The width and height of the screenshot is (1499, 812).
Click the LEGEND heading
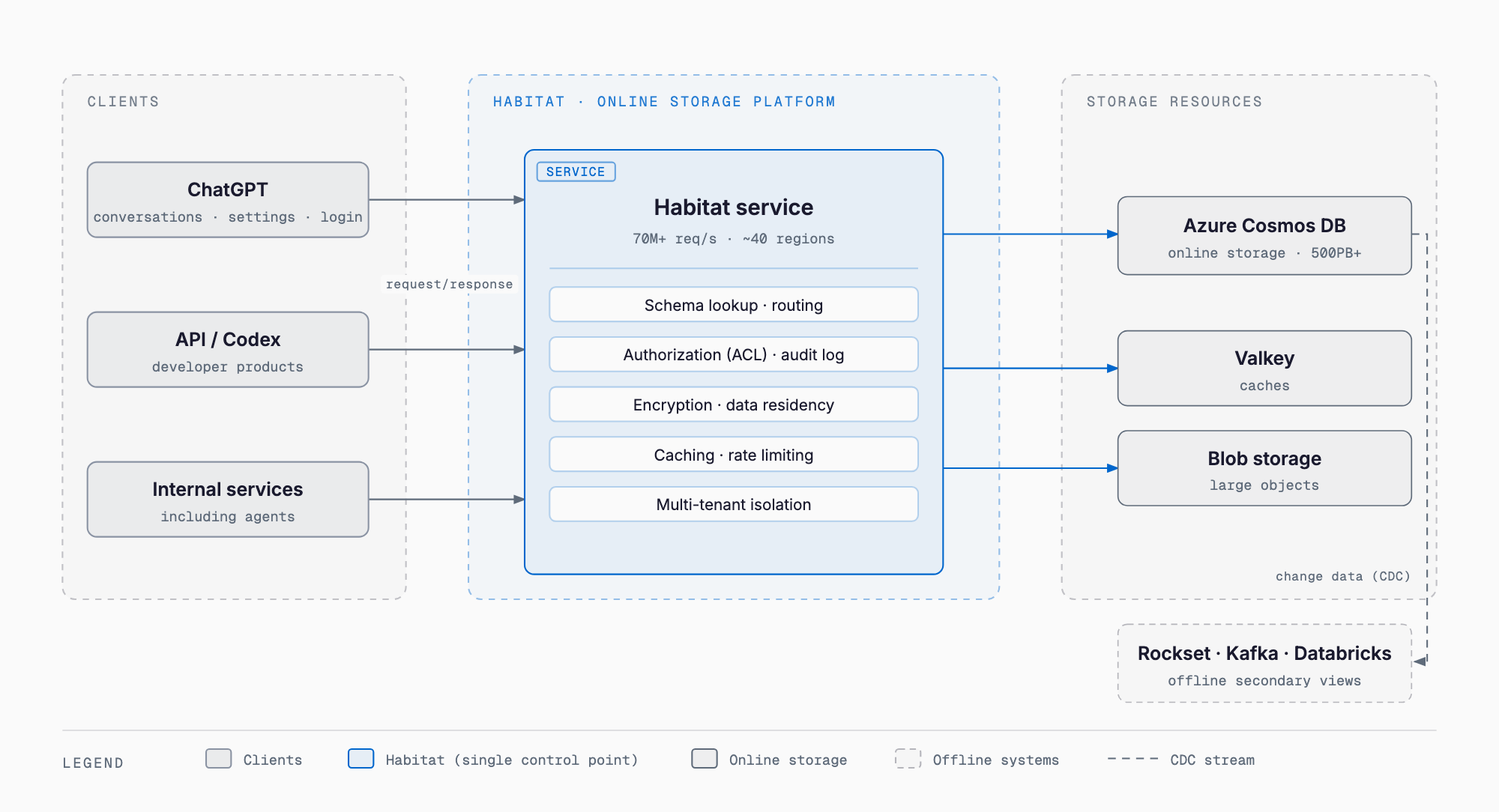click(x=93, y=763)
